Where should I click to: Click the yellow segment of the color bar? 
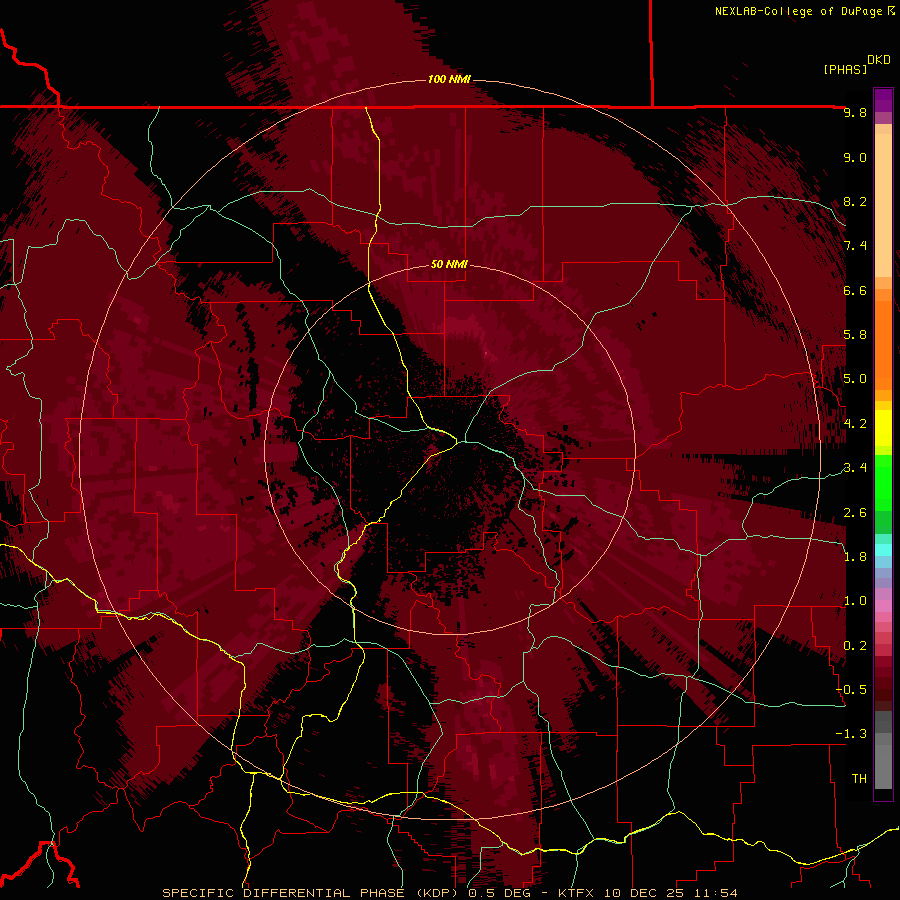(x=883, y=428)
